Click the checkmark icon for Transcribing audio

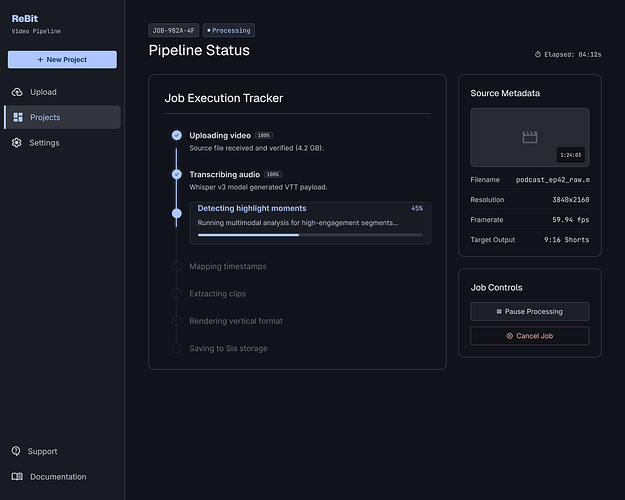point(177,174)
